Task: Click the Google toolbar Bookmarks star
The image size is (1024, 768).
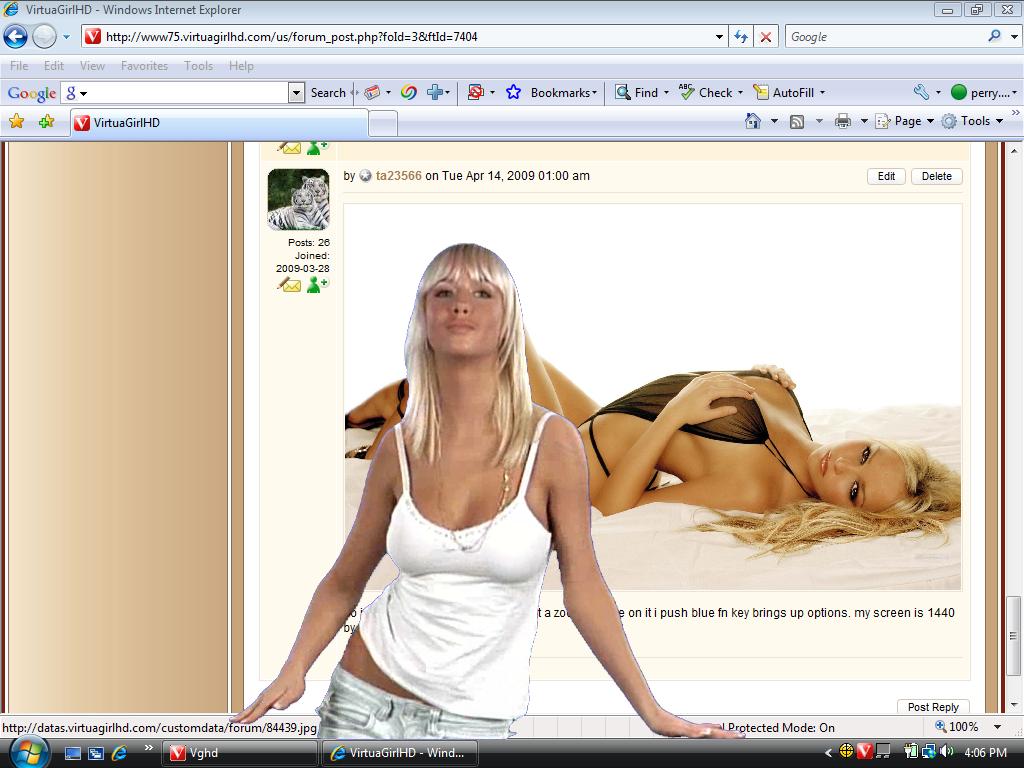Action: tap(513, 92)
